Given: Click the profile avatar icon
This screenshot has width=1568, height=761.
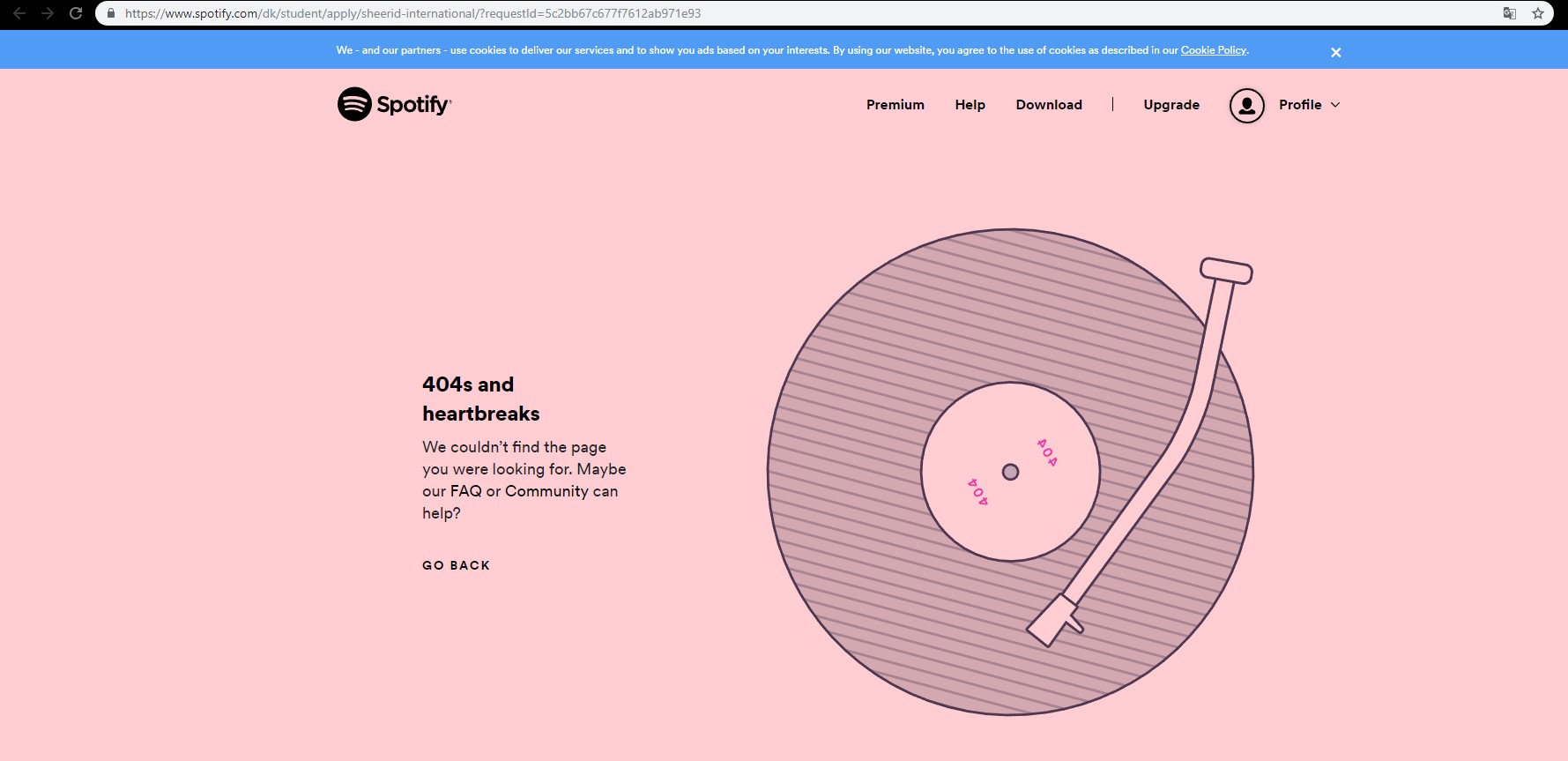Looking at the screenshot, I should pos(1247,106).
